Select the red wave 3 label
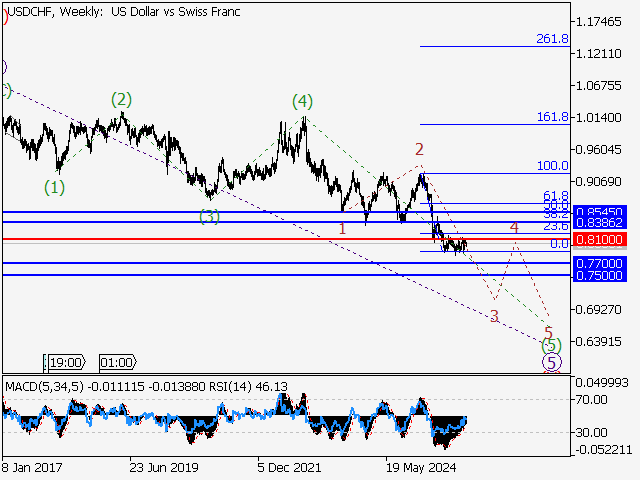The width and height of the screenshot is (640, 480). (x=494, y=316)
